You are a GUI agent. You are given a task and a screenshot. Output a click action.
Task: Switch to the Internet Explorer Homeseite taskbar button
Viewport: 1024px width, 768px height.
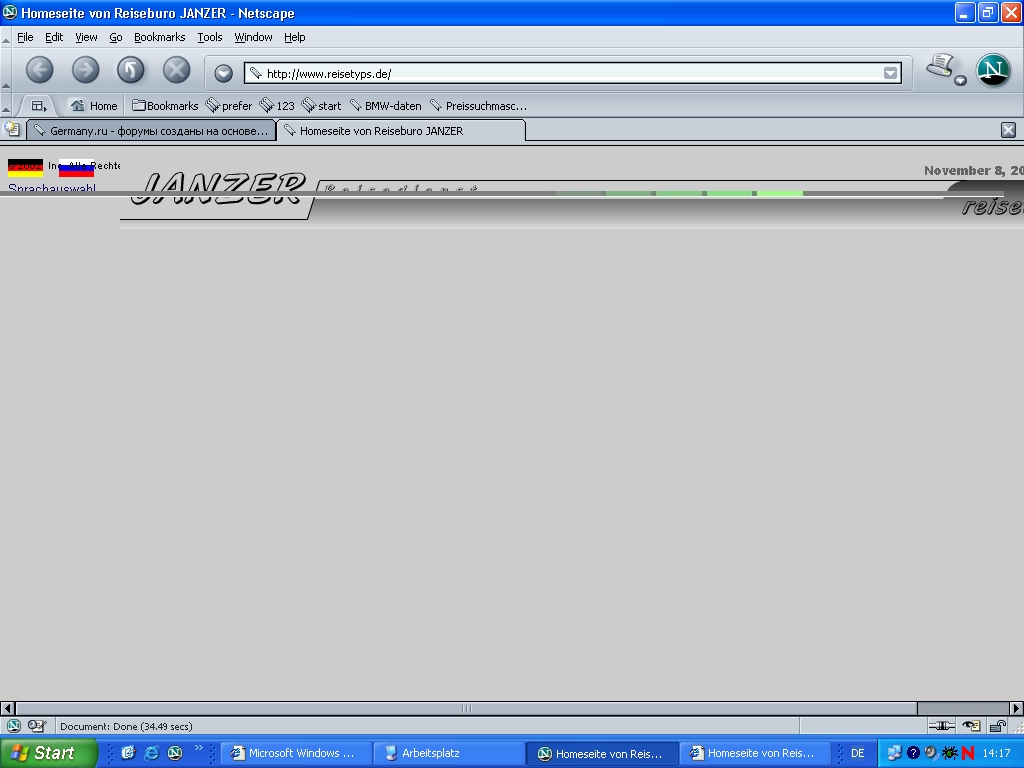tap(756, 753)
